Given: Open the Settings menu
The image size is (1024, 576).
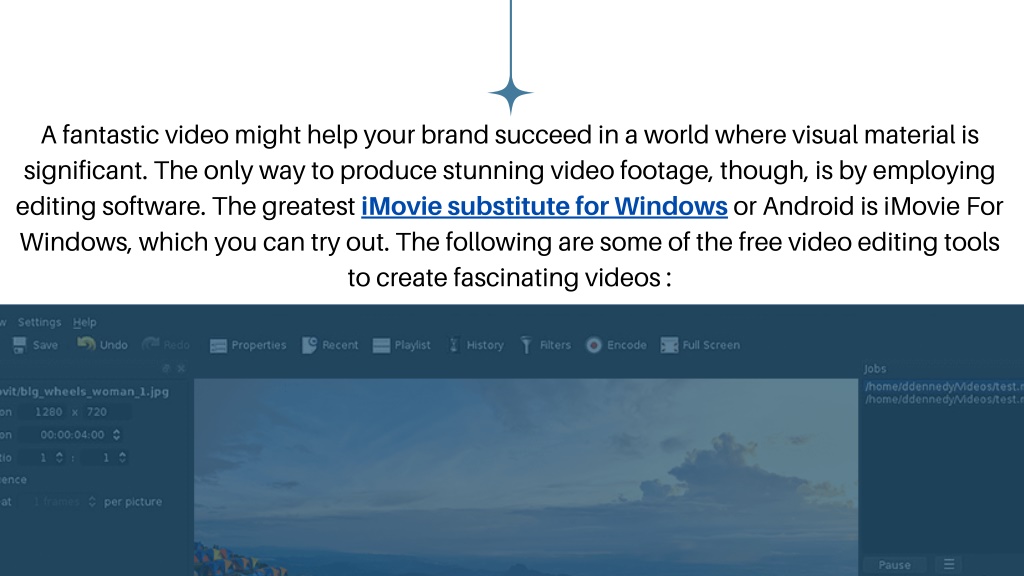Looking at the screenshot, I should point(39,322).
